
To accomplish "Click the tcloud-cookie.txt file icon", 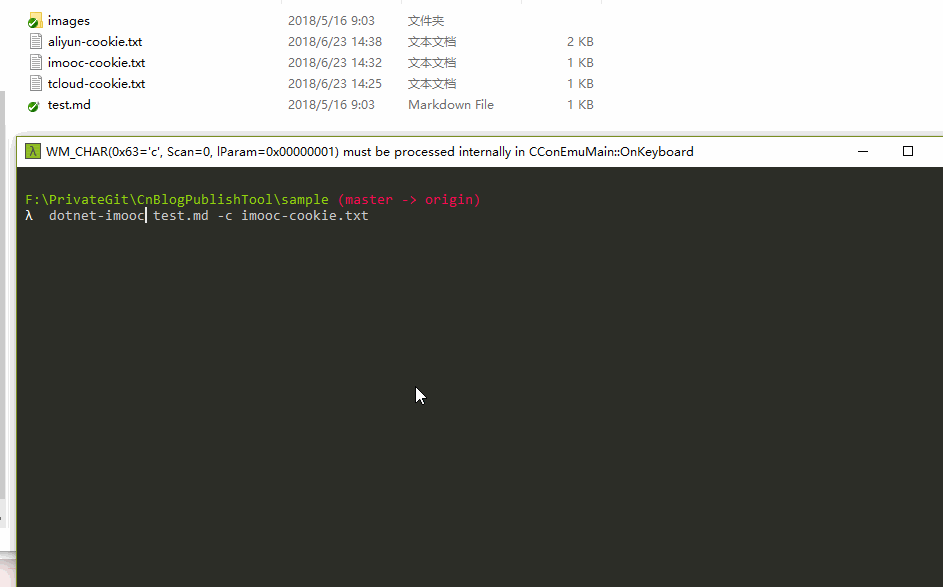I will (35, 84).
